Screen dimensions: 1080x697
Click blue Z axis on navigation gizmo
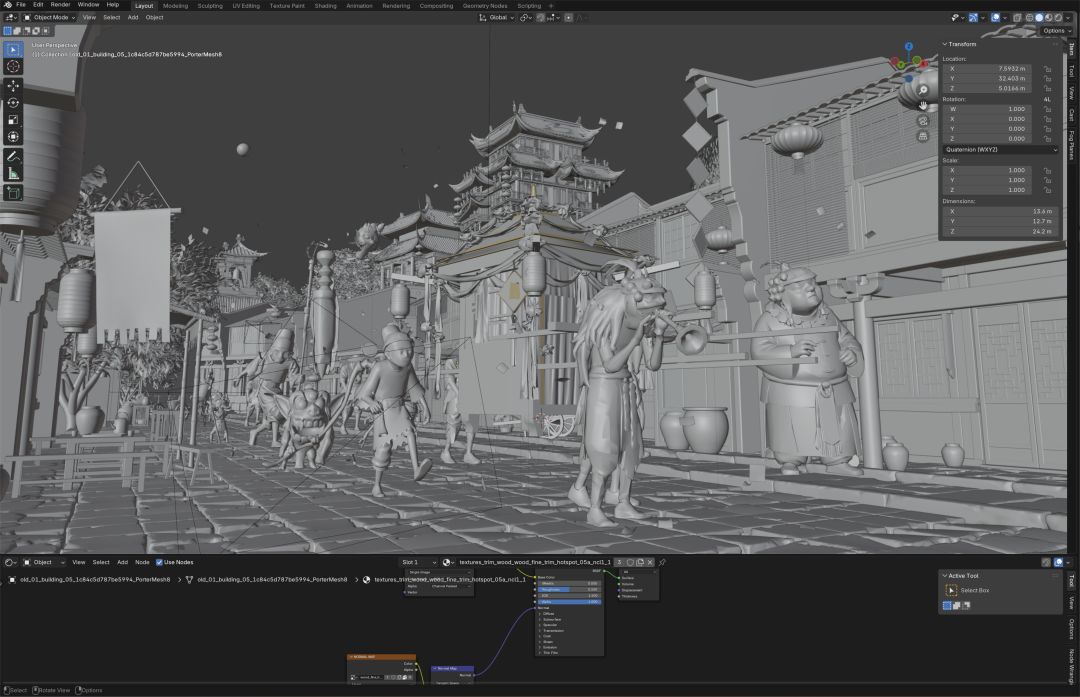[x=908, y=47]
